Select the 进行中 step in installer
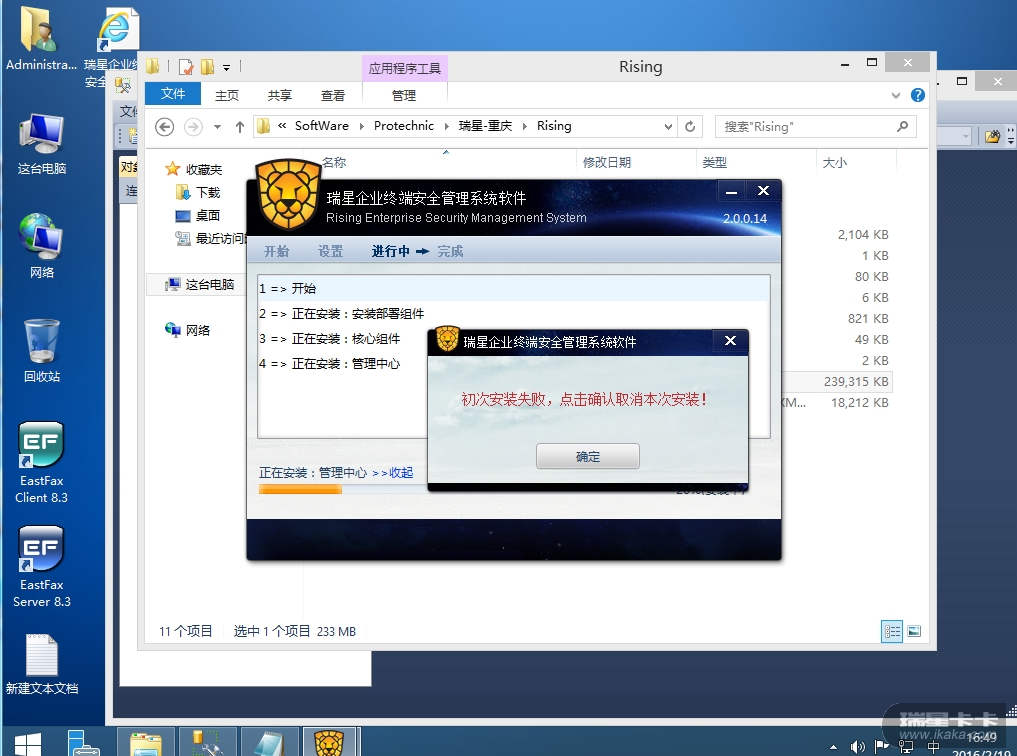Screen dimensions: 1017x756 point(390,251)
